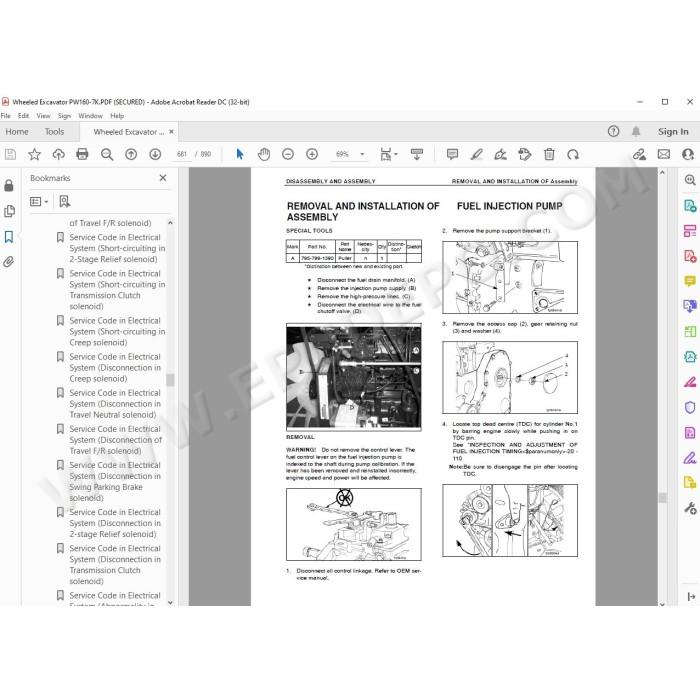
Task: Open the File menu
Action: click(x=5, y=116)
